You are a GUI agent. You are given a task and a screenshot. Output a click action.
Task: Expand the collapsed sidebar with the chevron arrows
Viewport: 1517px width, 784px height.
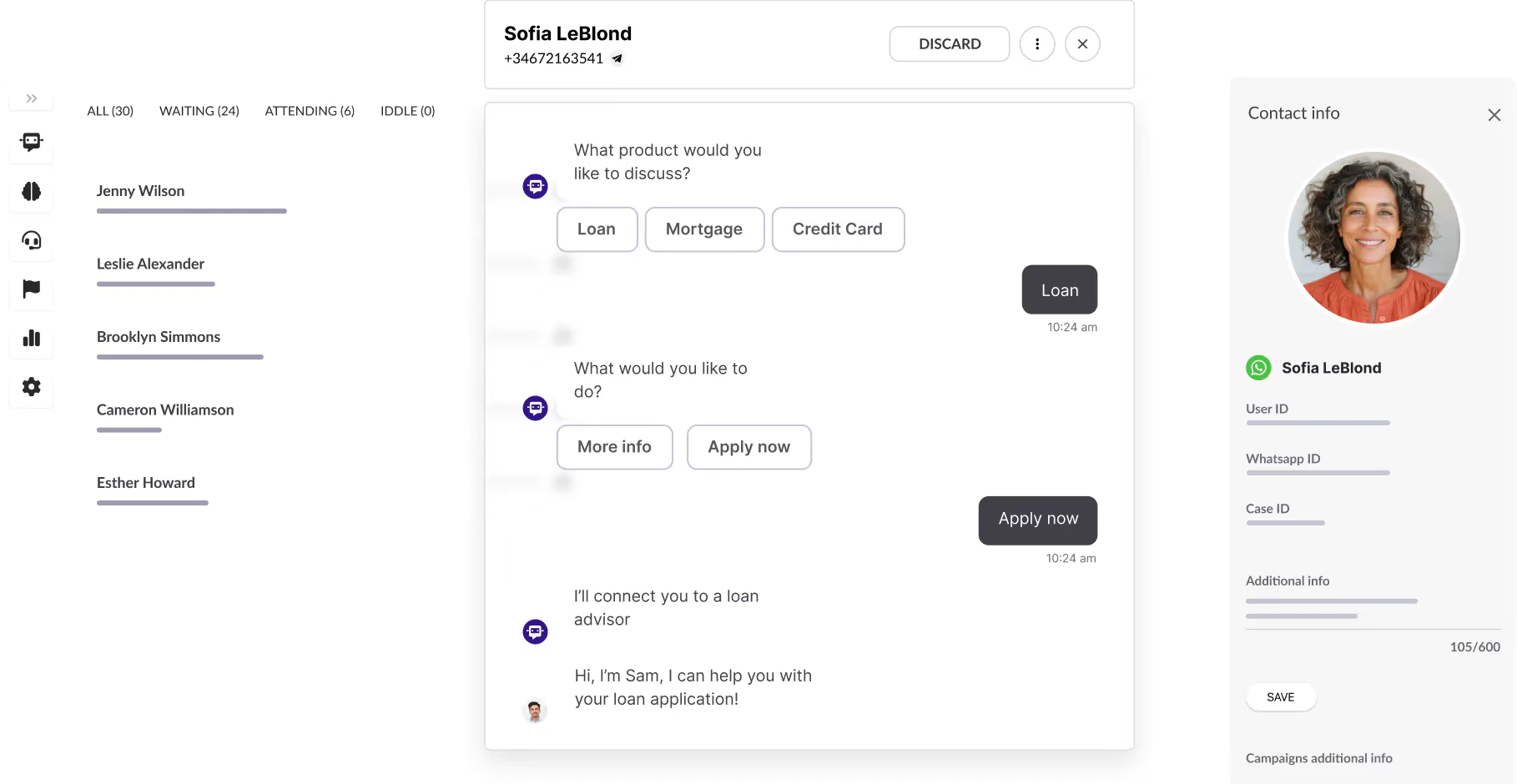[31, 98]
